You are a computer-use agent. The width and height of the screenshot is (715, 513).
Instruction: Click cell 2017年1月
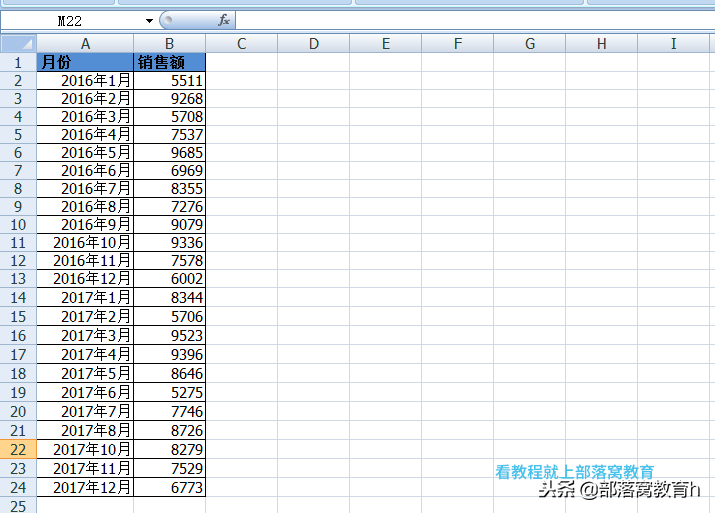[x=85, y=297]
